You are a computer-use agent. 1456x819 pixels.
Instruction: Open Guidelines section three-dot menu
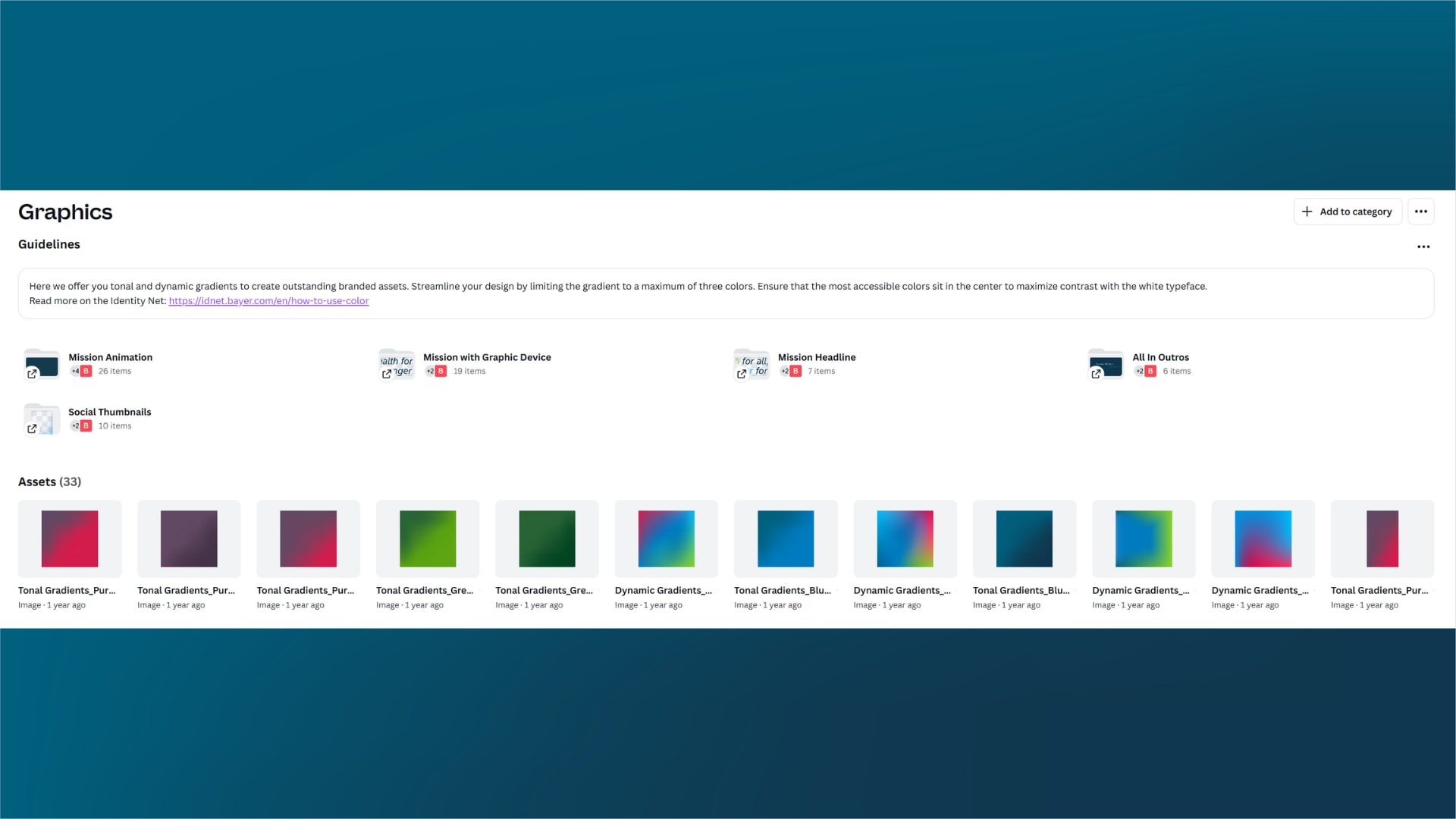[1423, 246]
